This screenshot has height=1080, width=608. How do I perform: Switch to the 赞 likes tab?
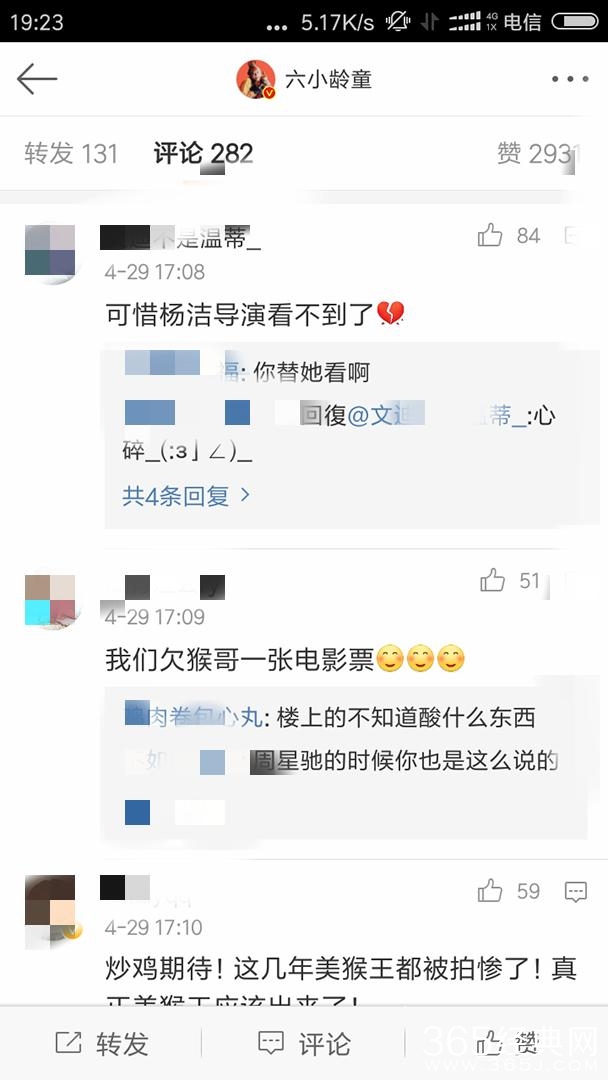tap(535, 153)
